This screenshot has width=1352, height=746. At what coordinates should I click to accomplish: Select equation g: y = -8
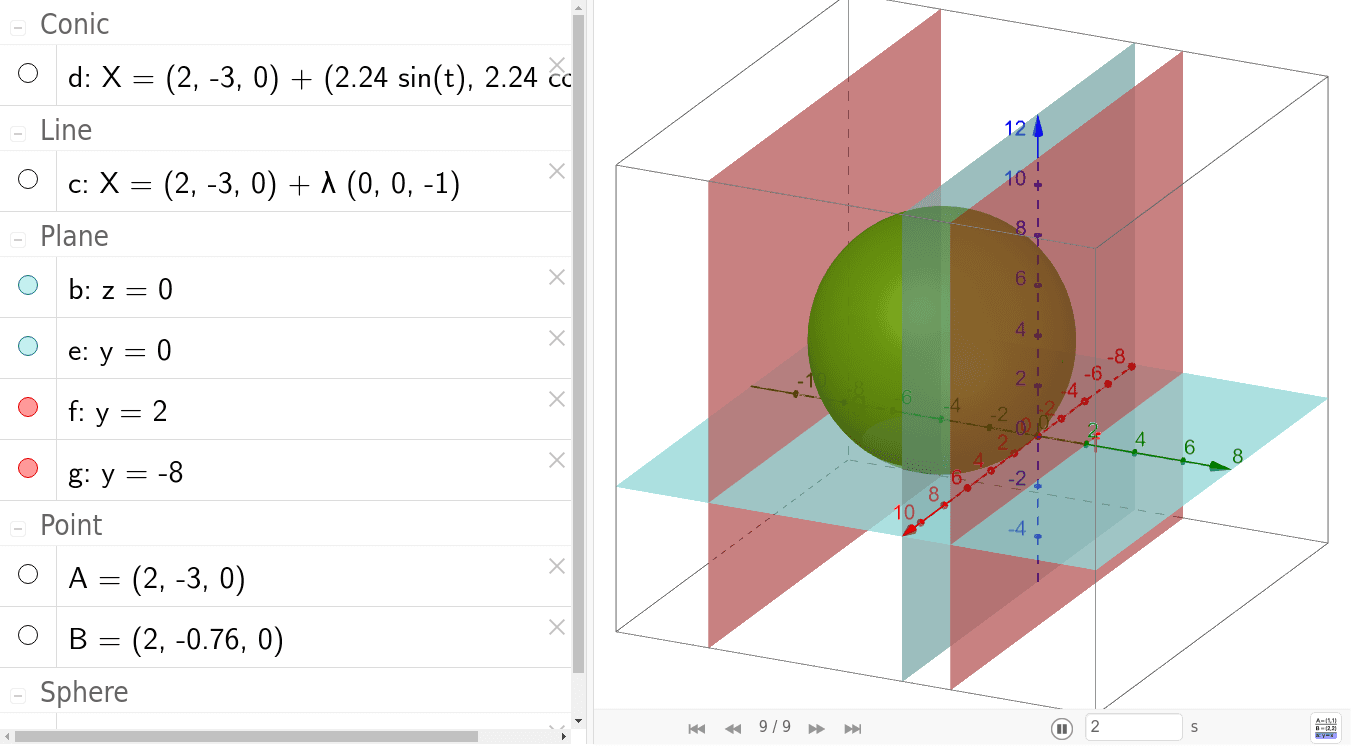point(125,473)
